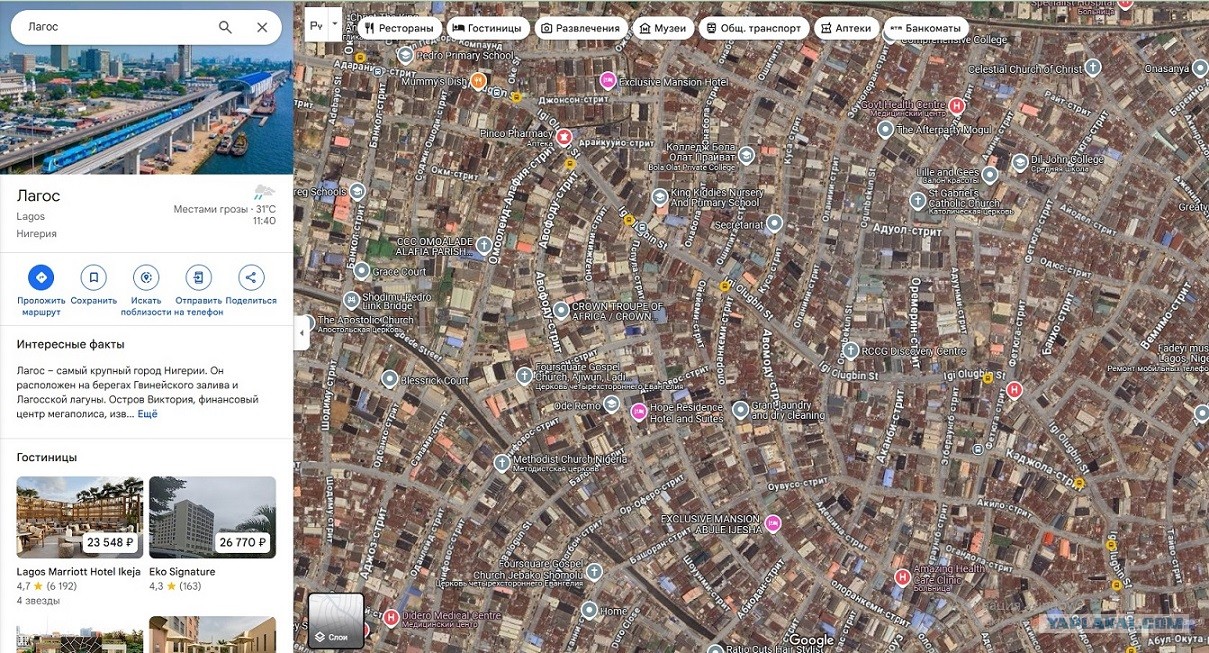Click the Местами грозы weather text
This screenshot has width=1209, height=653.
pyautogui.click(x=211, y=209)
